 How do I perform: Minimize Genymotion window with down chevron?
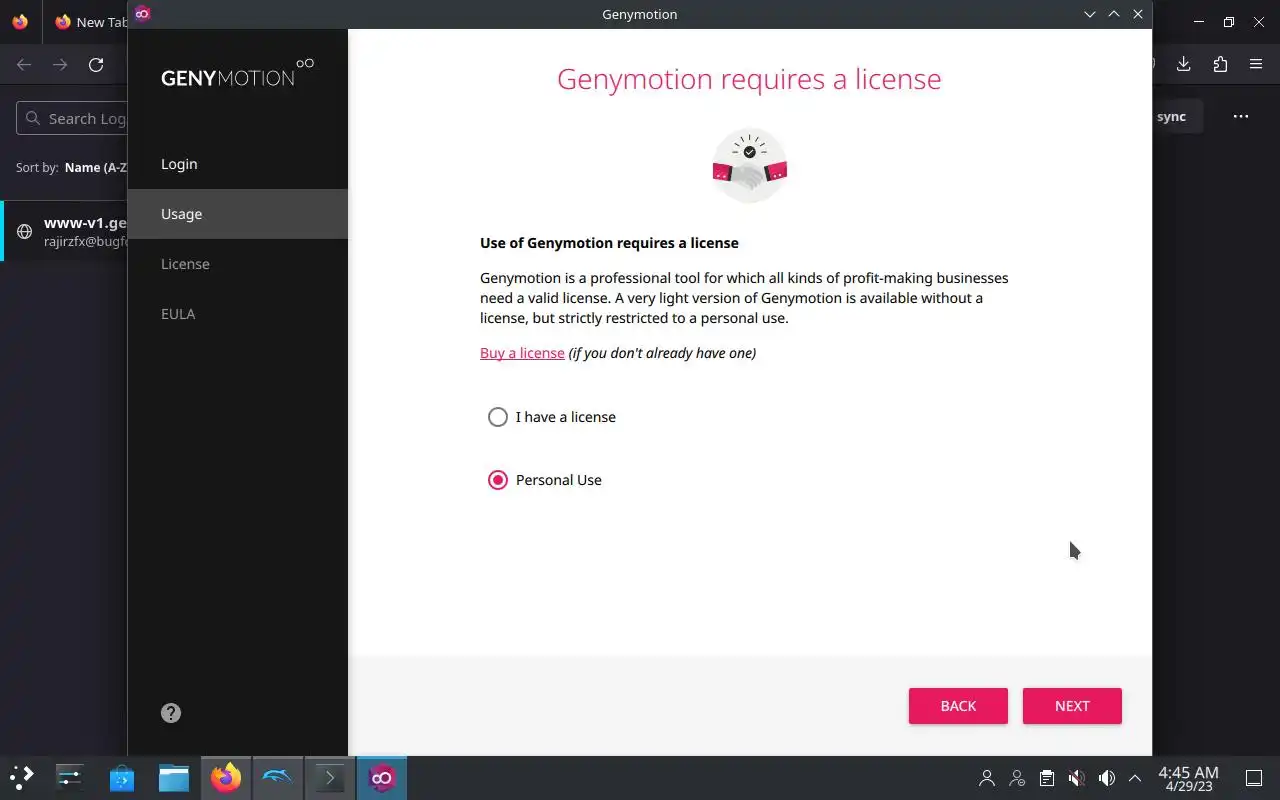point(1090,14)
